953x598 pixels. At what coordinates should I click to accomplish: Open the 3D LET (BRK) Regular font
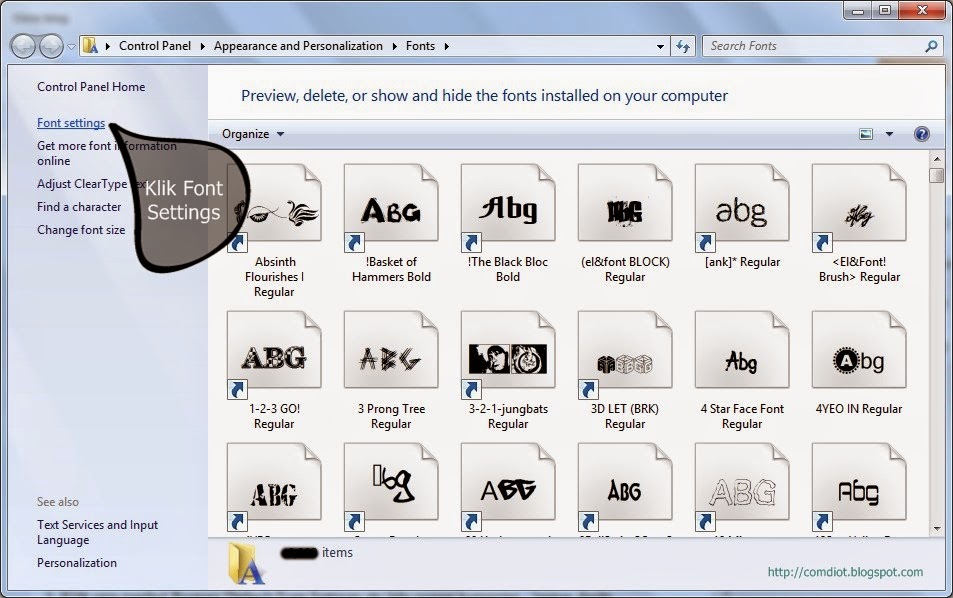tap(624, 348)
